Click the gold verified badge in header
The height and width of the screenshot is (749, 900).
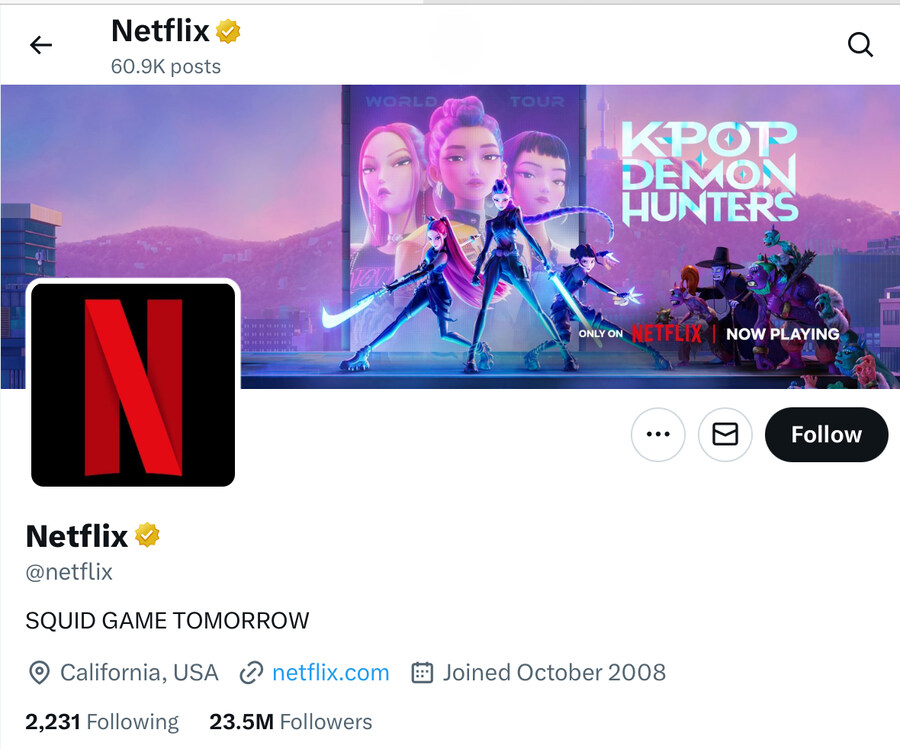228,31
